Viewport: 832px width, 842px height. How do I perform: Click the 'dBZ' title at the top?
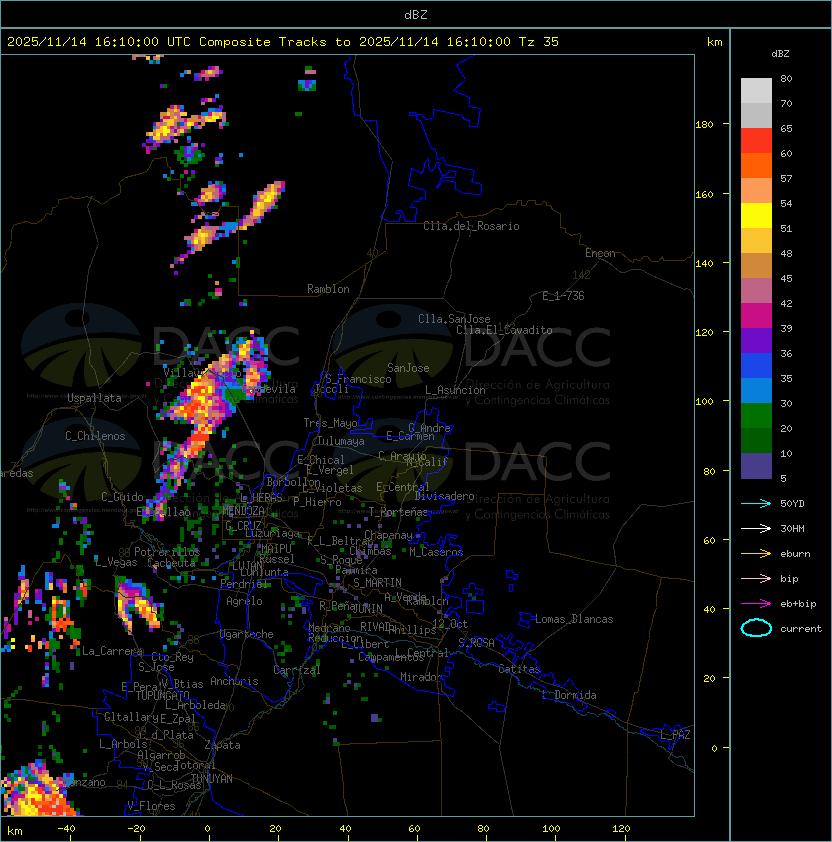click(x=416, y=14)
